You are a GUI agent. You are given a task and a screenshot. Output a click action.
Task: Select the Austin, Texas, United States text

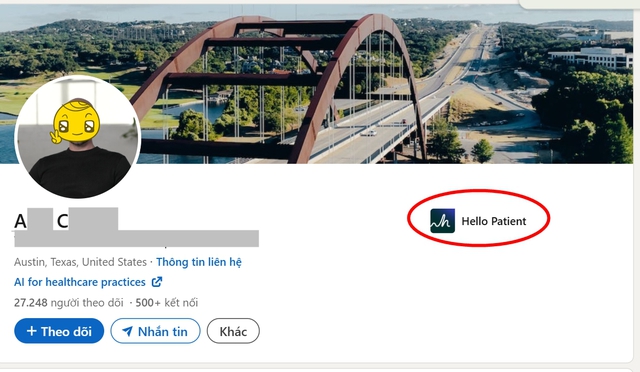pyautogui.click(x=80, y=262)
